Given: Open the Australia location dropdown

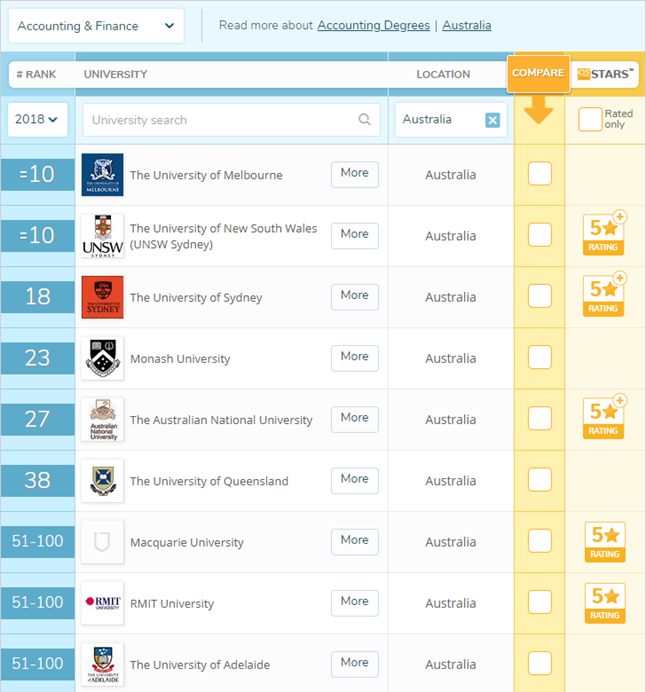Looking at the screenshot, I should [451, 120].
